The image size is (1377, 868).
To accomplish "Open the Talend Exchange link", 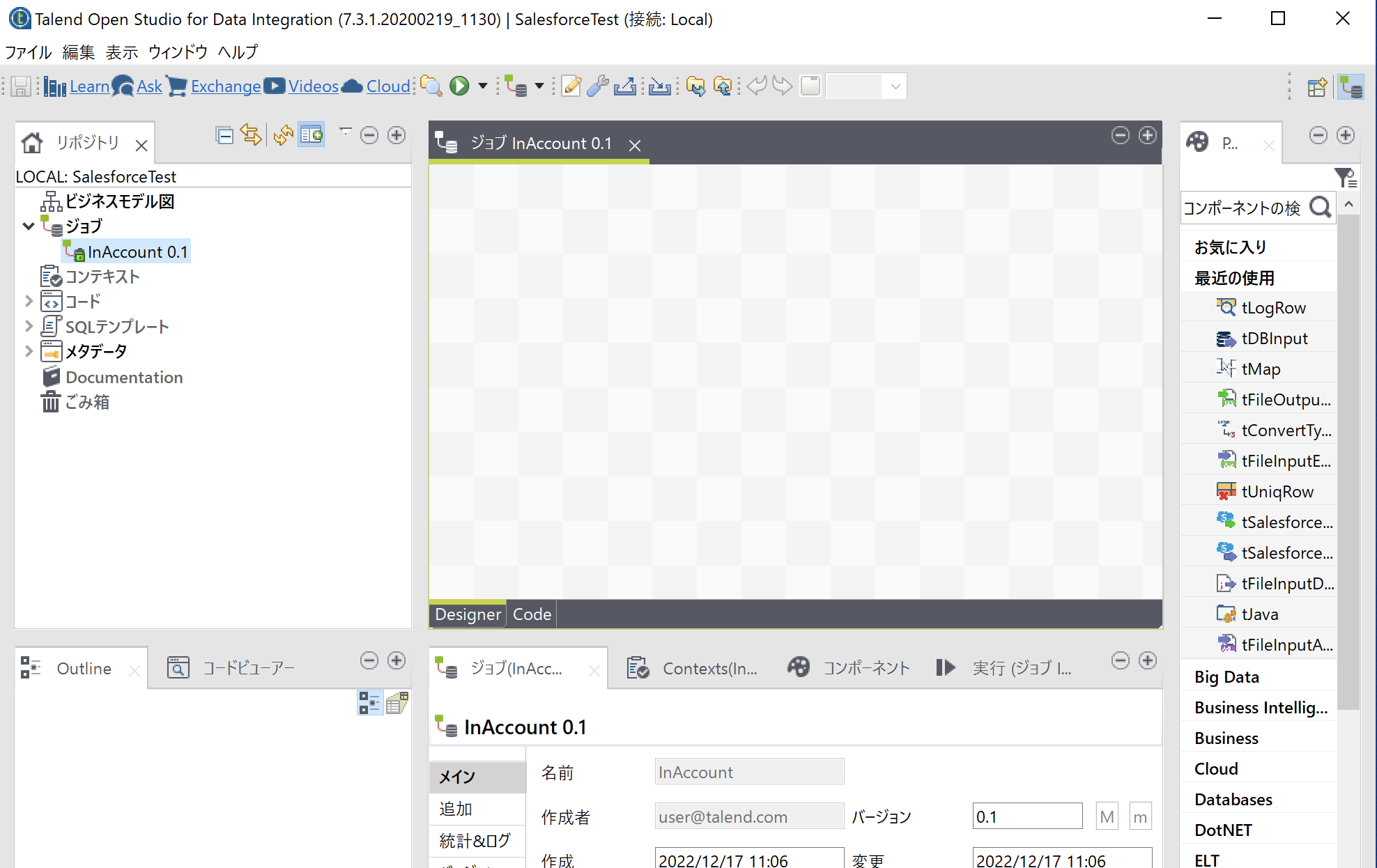I will click(x=224, y=86).
